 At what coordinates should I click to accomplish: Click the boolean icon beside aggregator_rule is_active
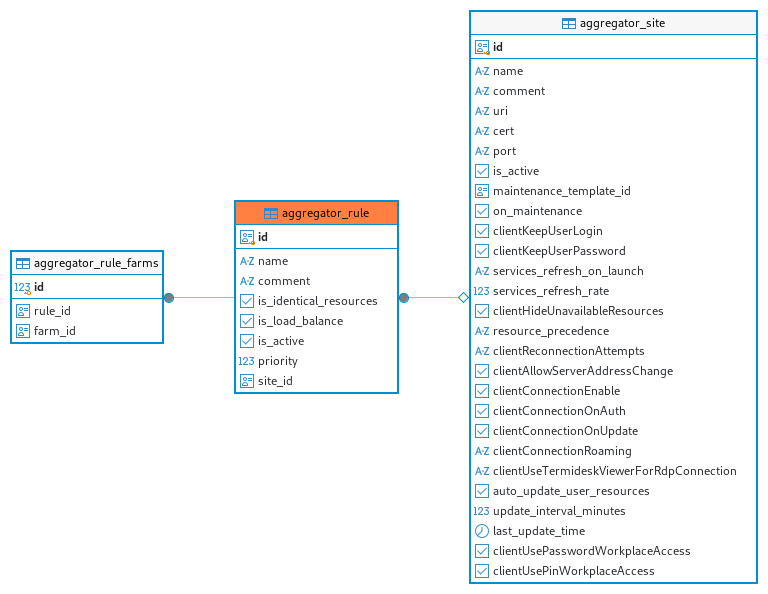[x=247, y=341]
